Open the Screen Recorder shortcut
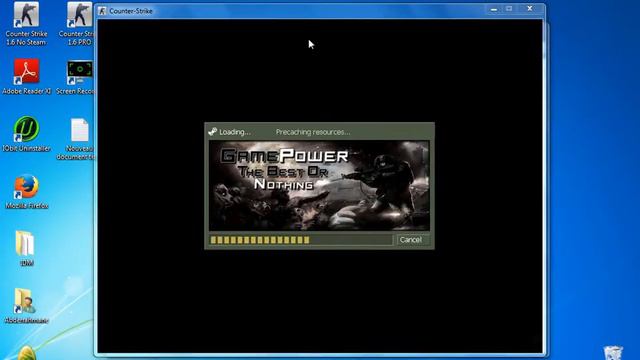 pyautogui.click(x=79, y=78)
